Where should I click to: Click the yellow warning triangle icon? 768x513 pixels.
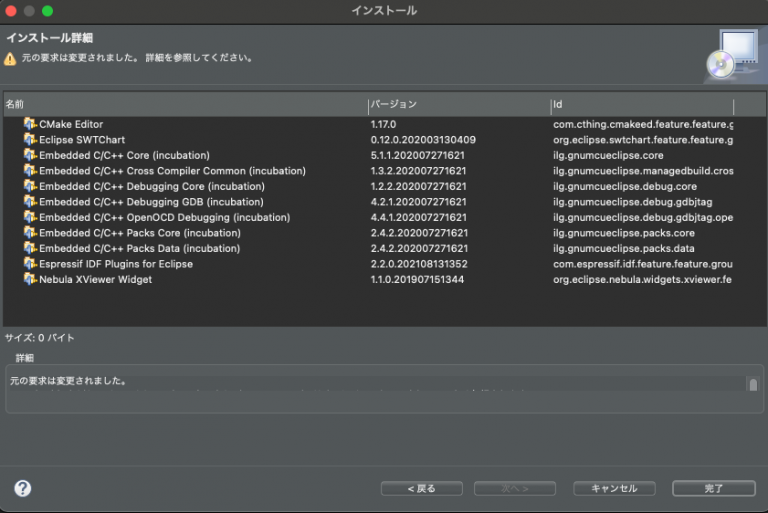pos(10,59)
